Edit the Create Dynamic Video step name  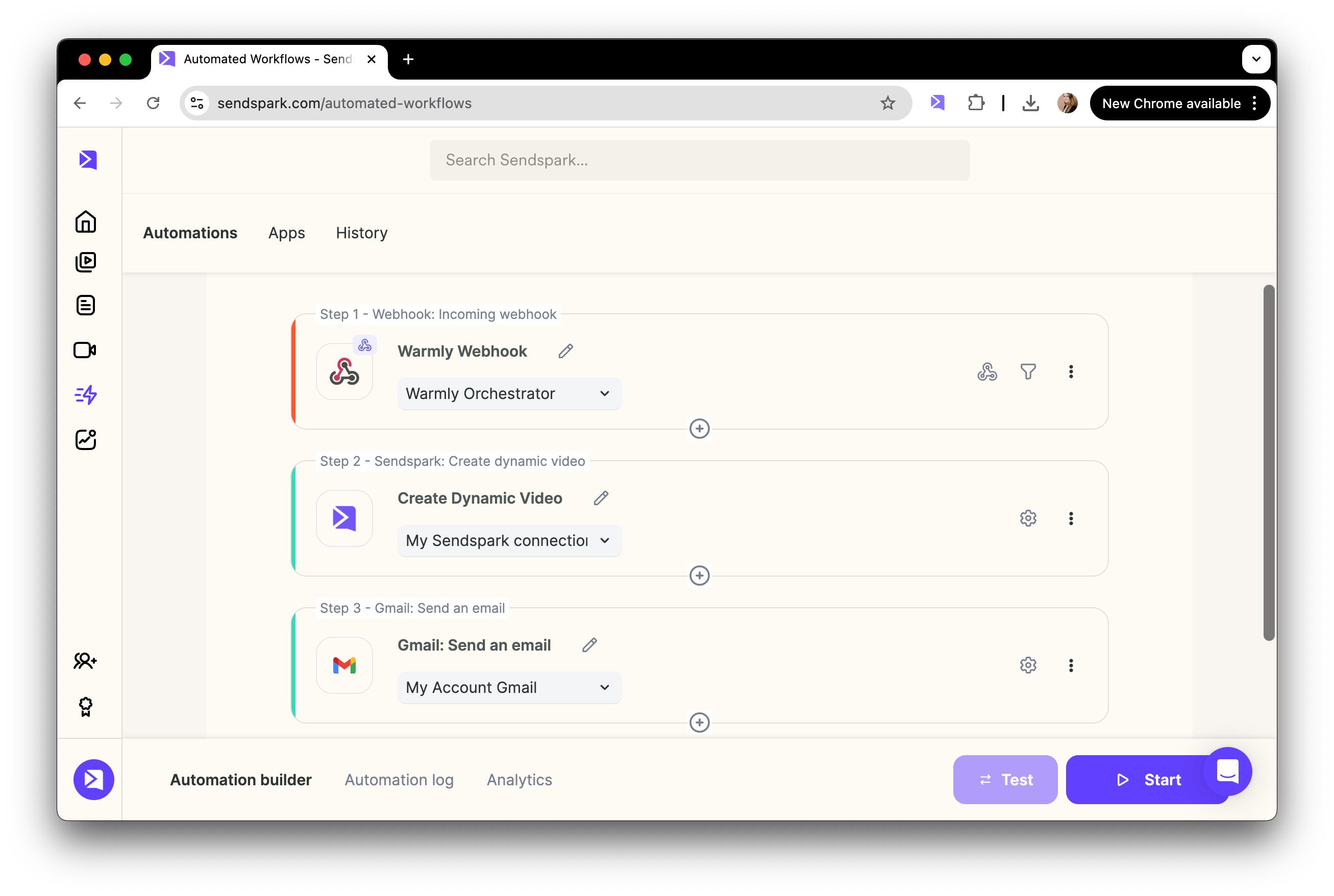[601, 499]
